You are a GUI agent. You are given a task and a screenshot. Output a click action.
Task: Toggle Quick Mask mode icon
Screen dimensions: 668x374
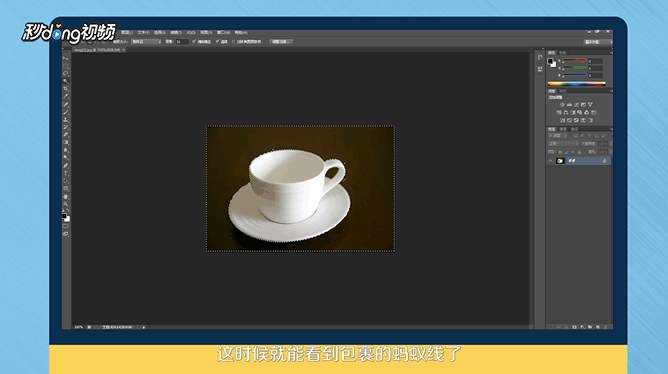66,226
